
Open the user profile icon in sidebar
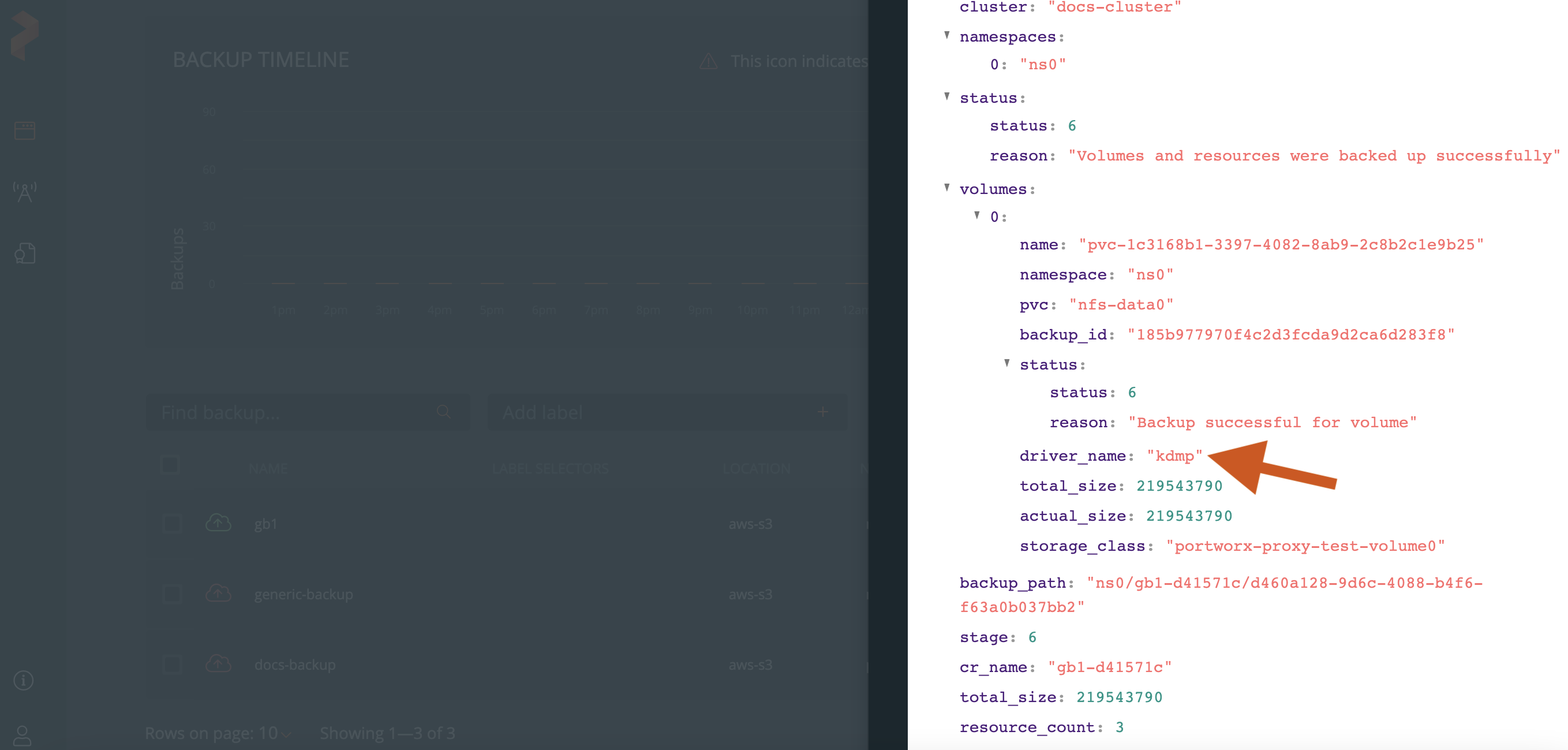(23, 736)
